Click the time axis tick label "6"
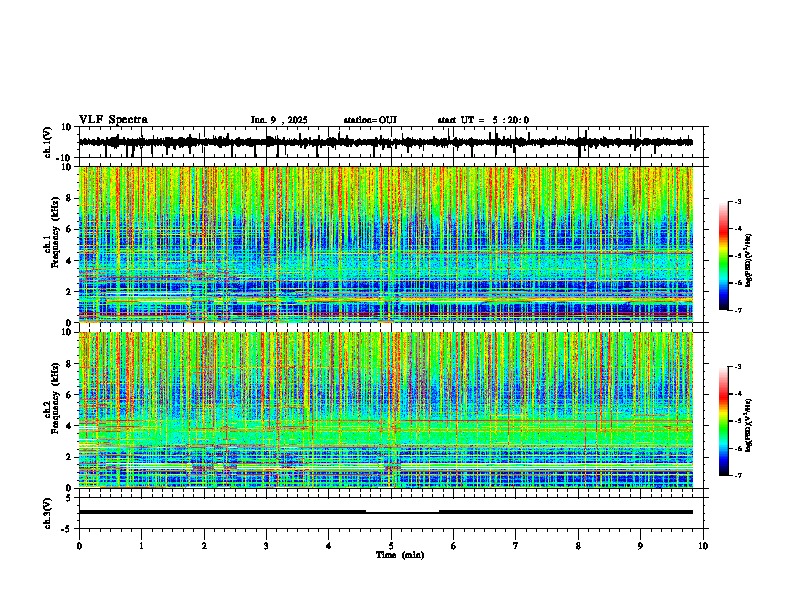 (x=454, y=546)
